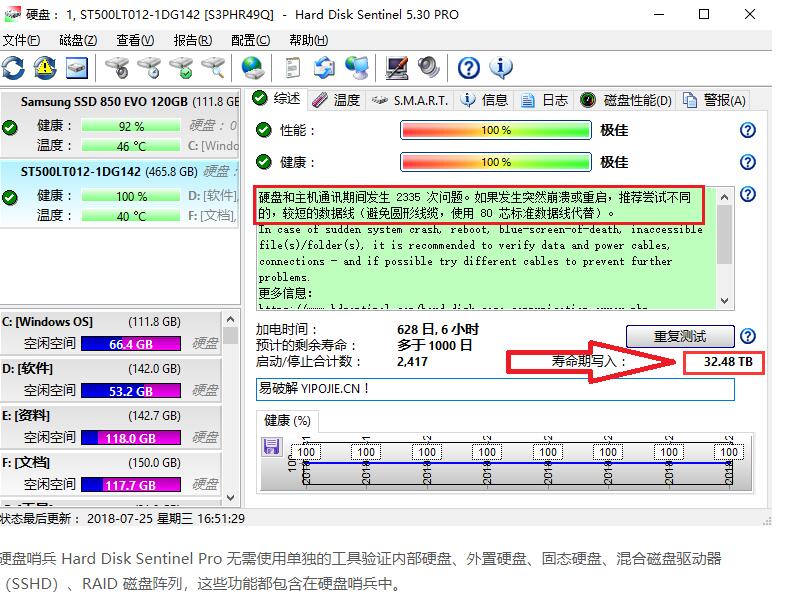This screenshot has height=599, width=789.
Task: Click the monitor with screwdriver configuration icon
Action: (397, 67)
